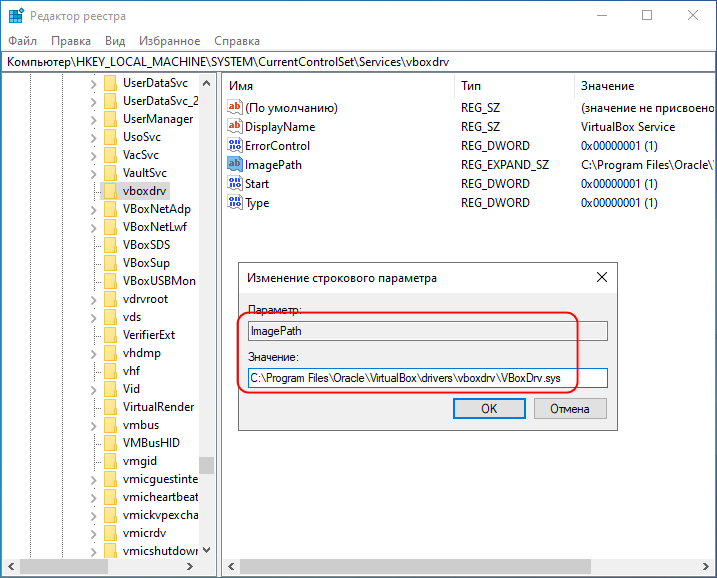Click the UserDataSvc folder icon

pyautogui.click(x=110, y=83)
